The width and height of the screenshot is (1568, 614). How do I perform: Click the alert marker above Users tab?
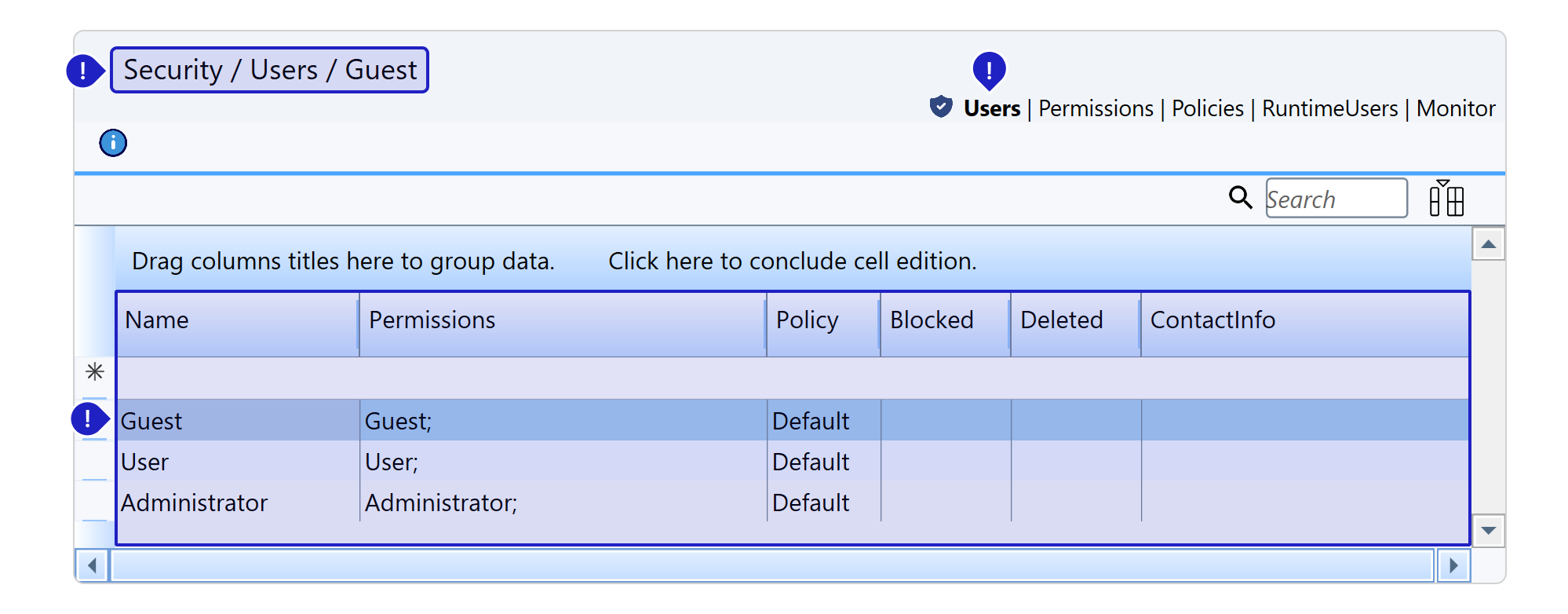point(989,71)
